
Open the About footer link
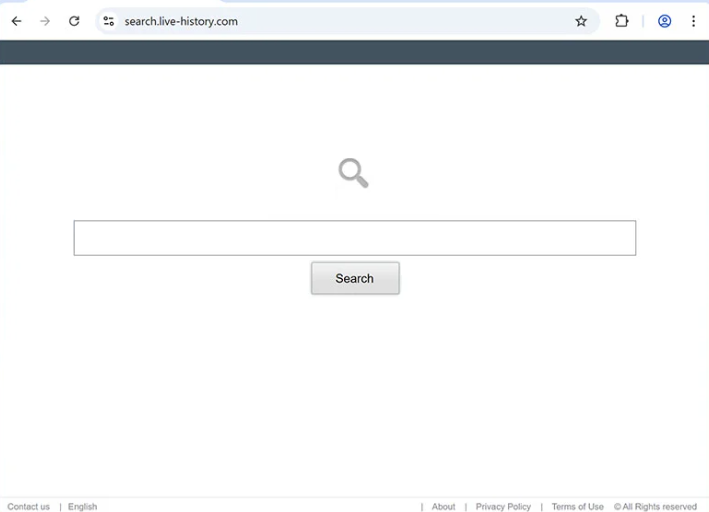click(443, 507)
